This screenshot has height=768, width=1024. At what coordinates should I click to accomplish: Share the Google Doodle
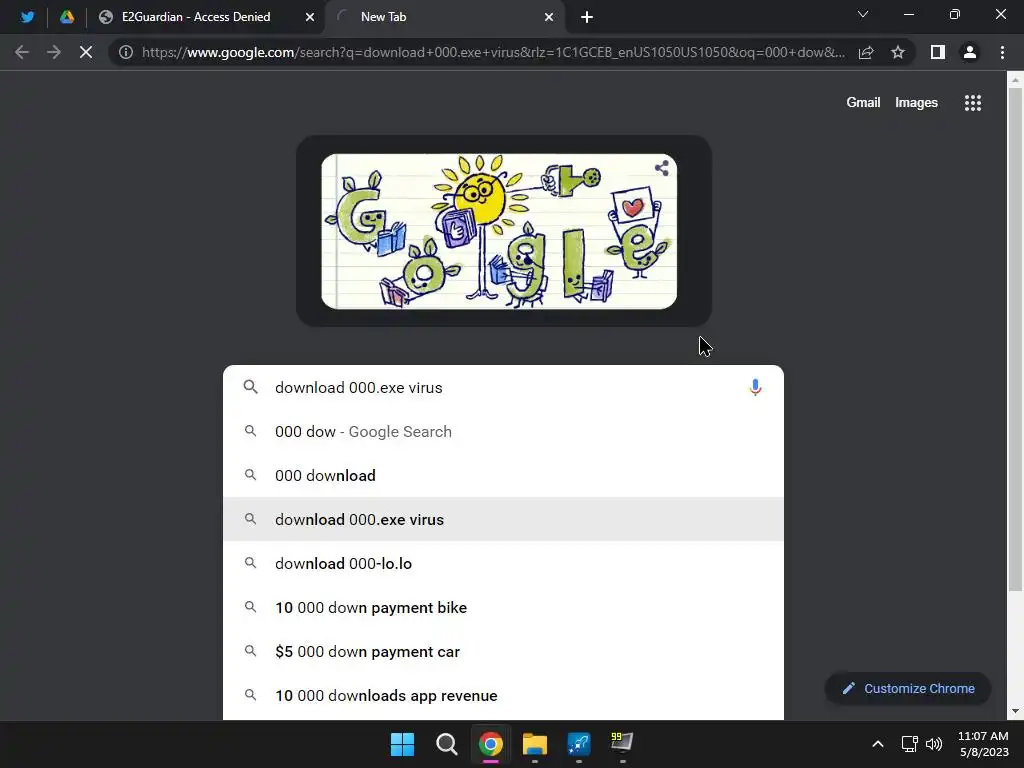[662, 168]
